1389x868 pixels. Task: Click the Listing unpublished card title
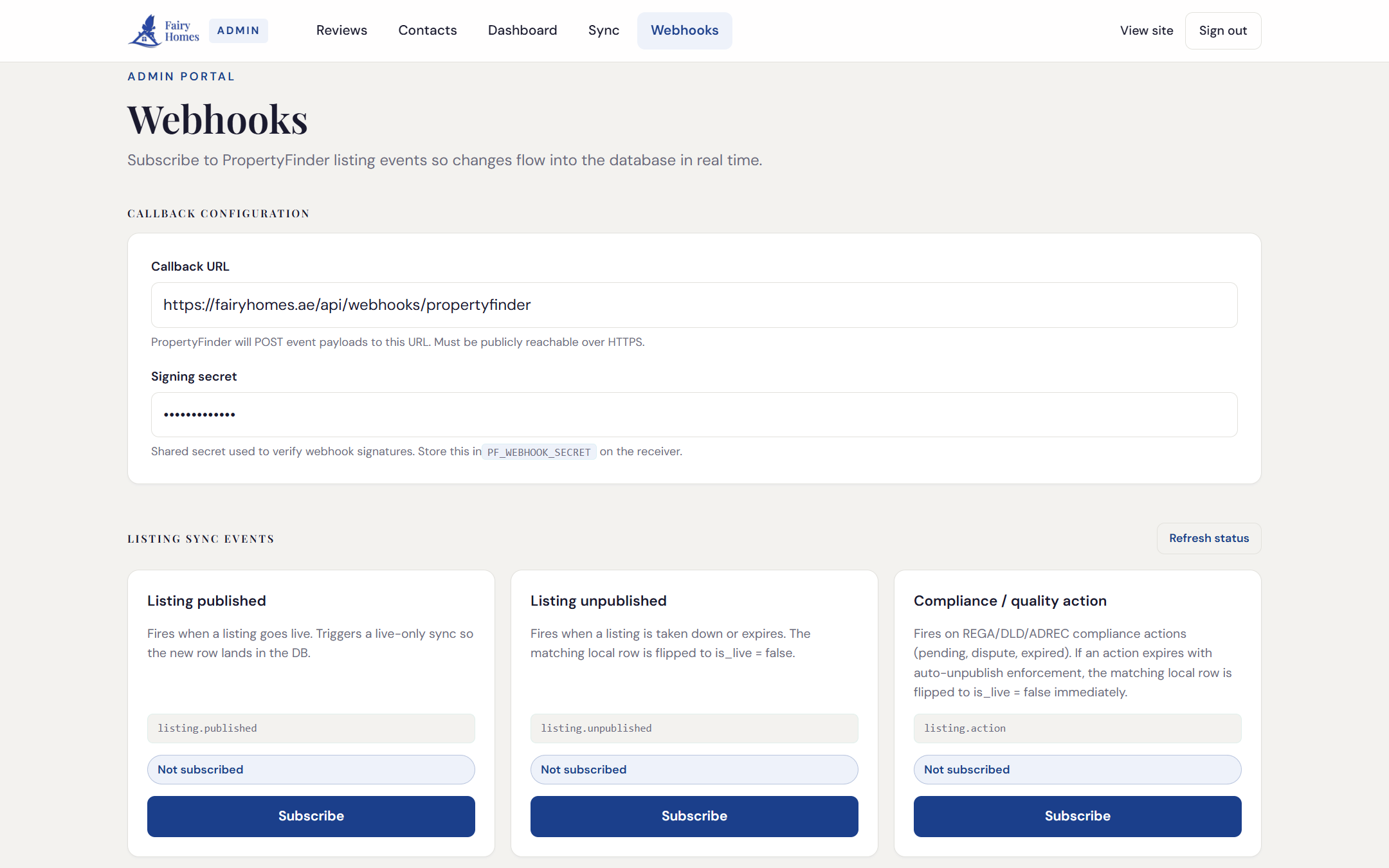pyautogui.click(x=598, y=601)
